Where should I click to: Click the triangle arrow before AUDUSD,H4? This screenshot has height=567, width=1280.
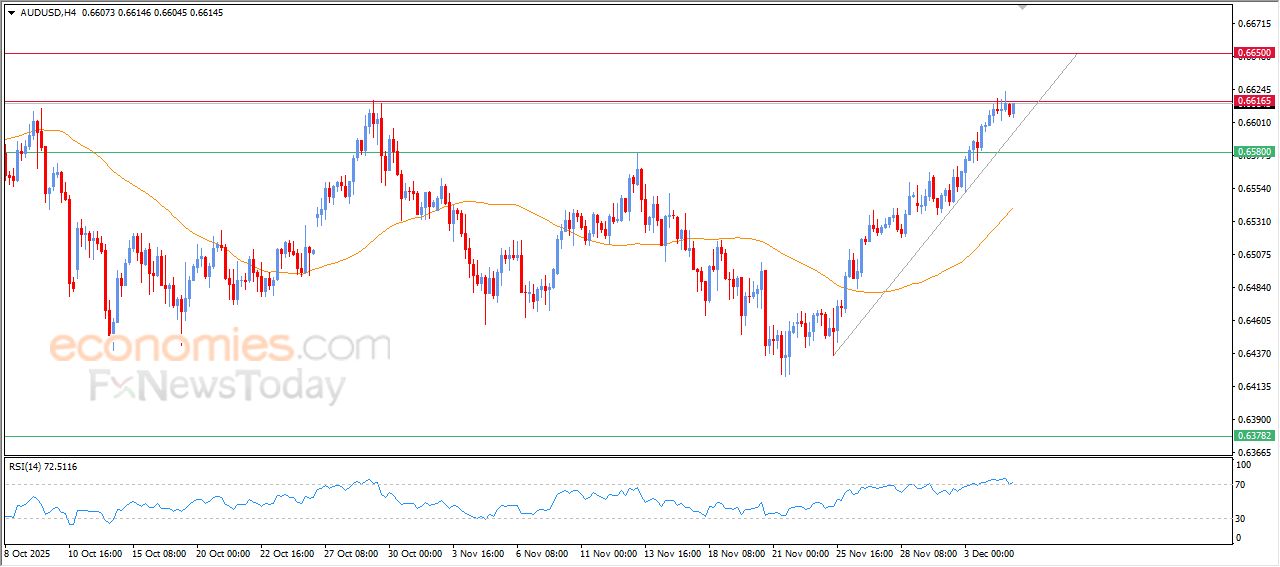(11, 12)
